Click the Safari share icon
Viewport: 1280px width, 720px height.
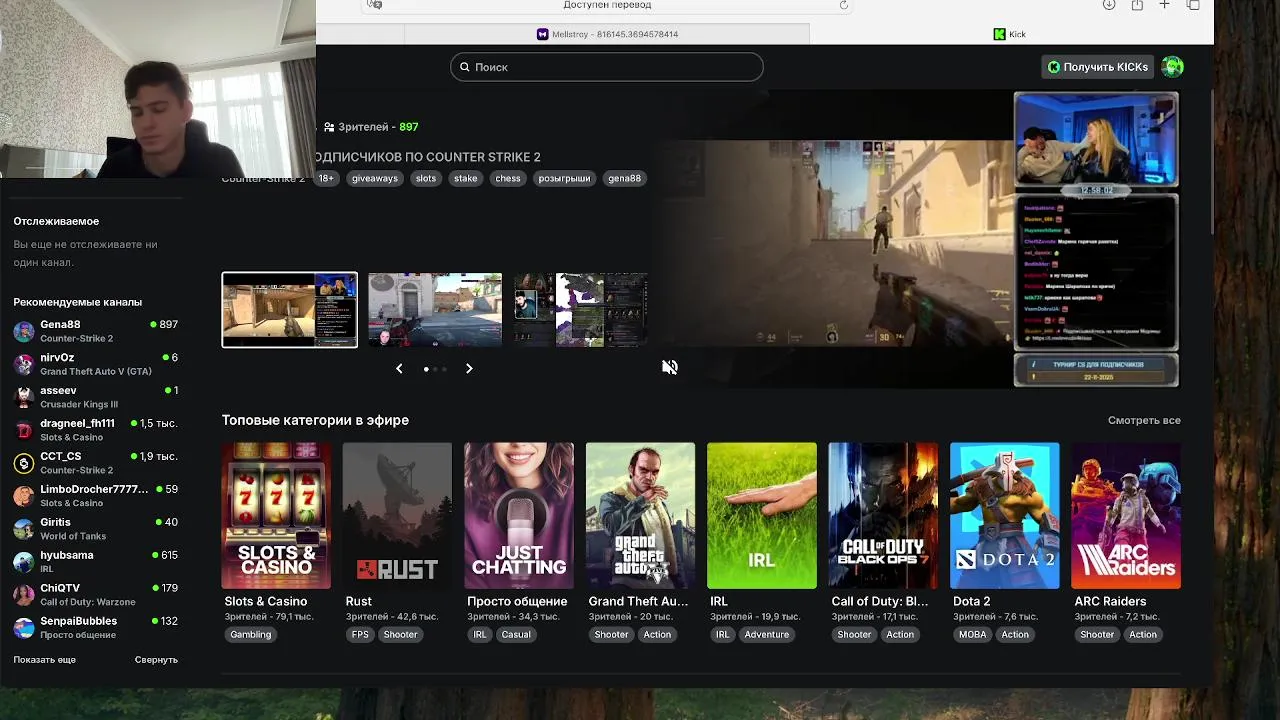click(1137, 5)
